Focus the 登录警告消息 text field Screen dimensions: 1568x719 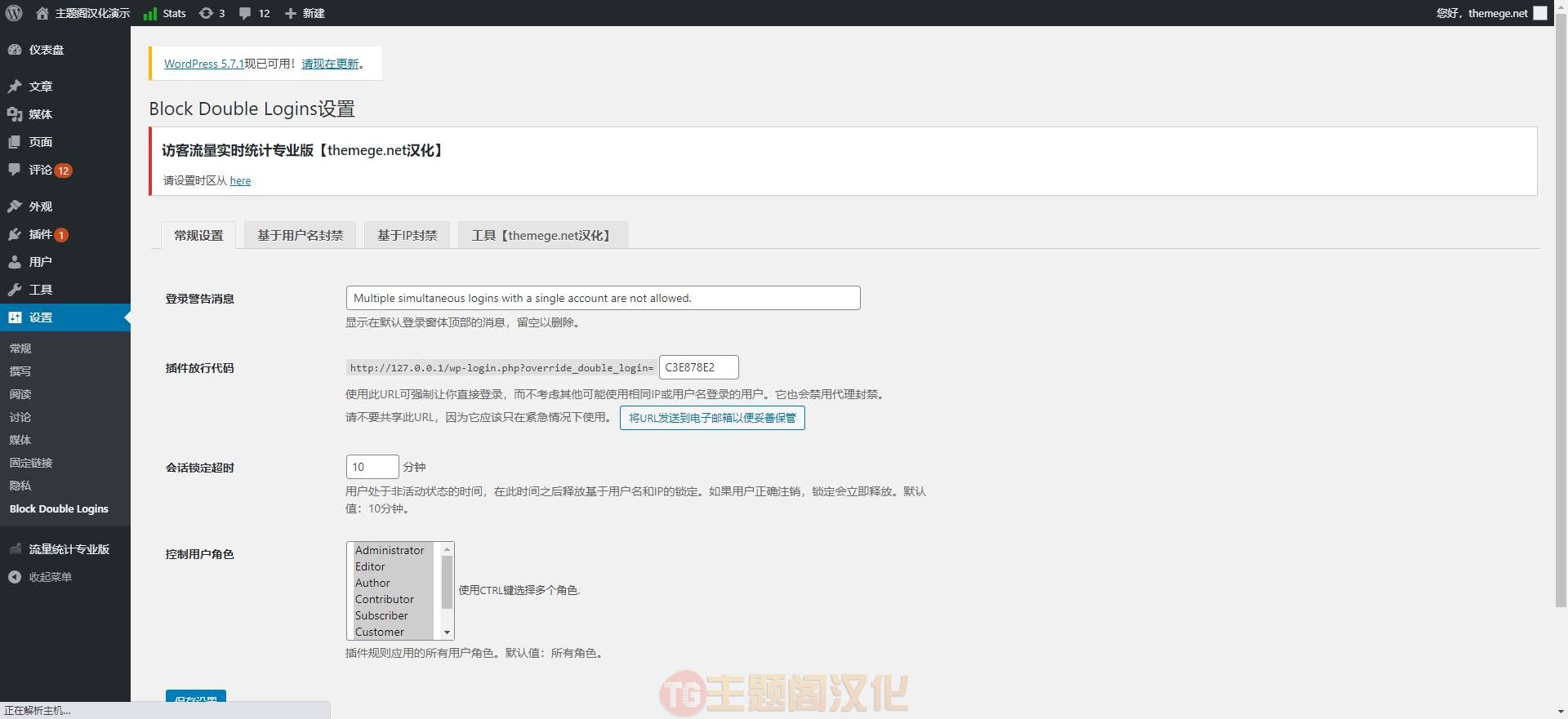(x=604, y=298)
